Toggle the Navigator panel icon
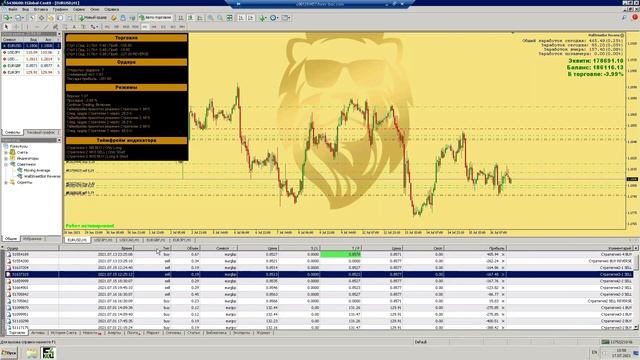 click(51, 18)
